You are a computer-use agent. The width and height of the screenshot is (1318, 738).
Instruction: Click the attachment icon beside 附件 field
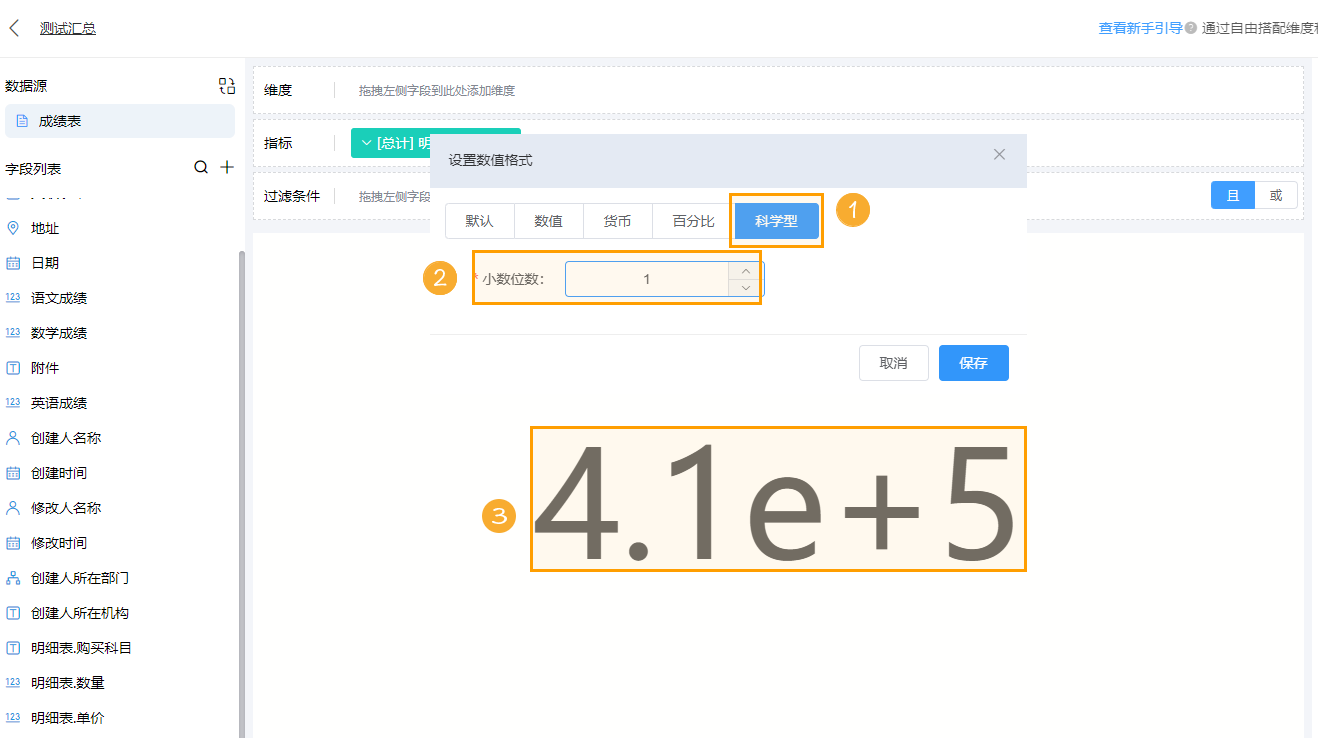point(12,367)
